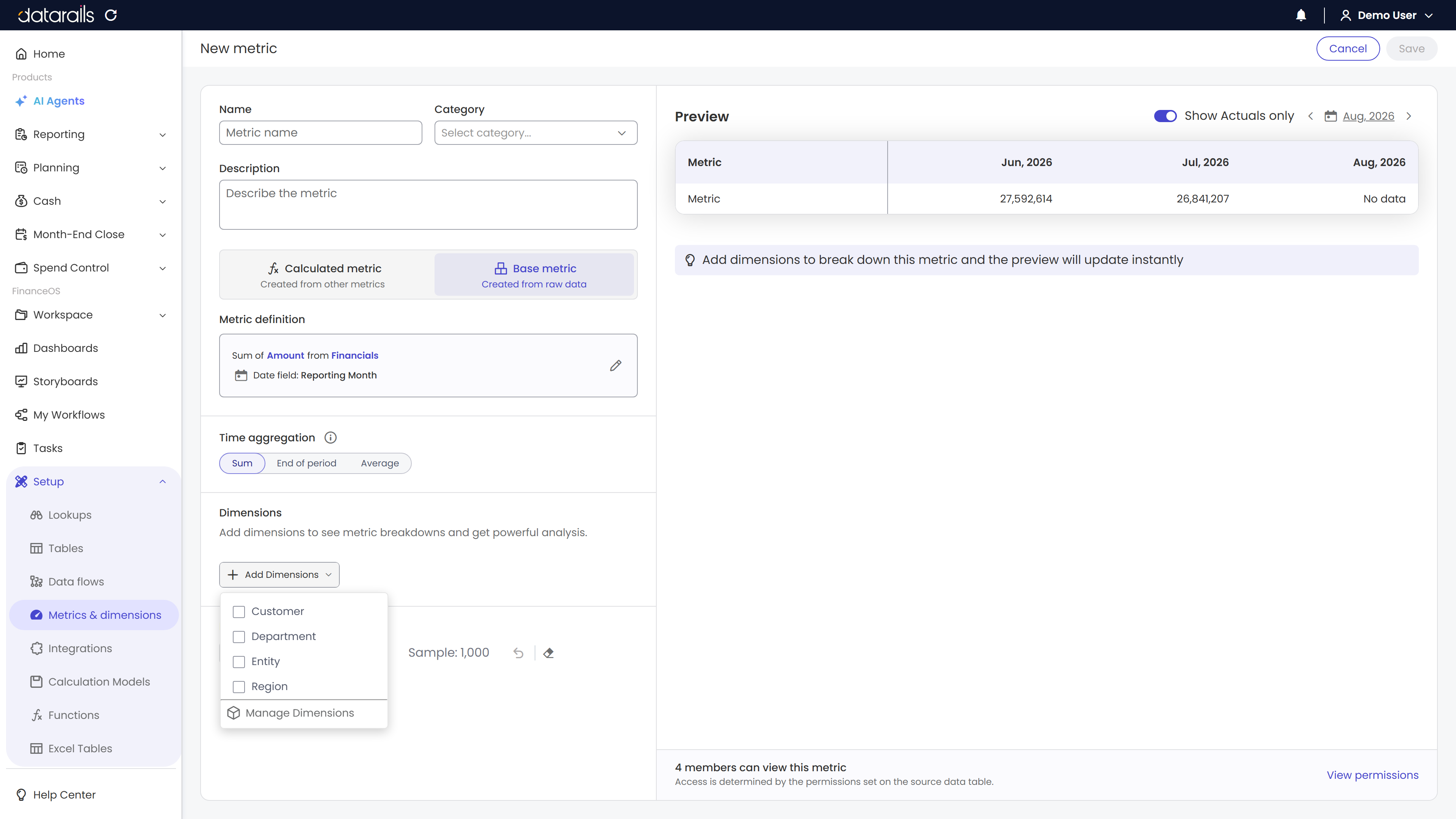1456x819 pixels.
Task: Go to next preview month
Action: click(x=1409, y=116)
